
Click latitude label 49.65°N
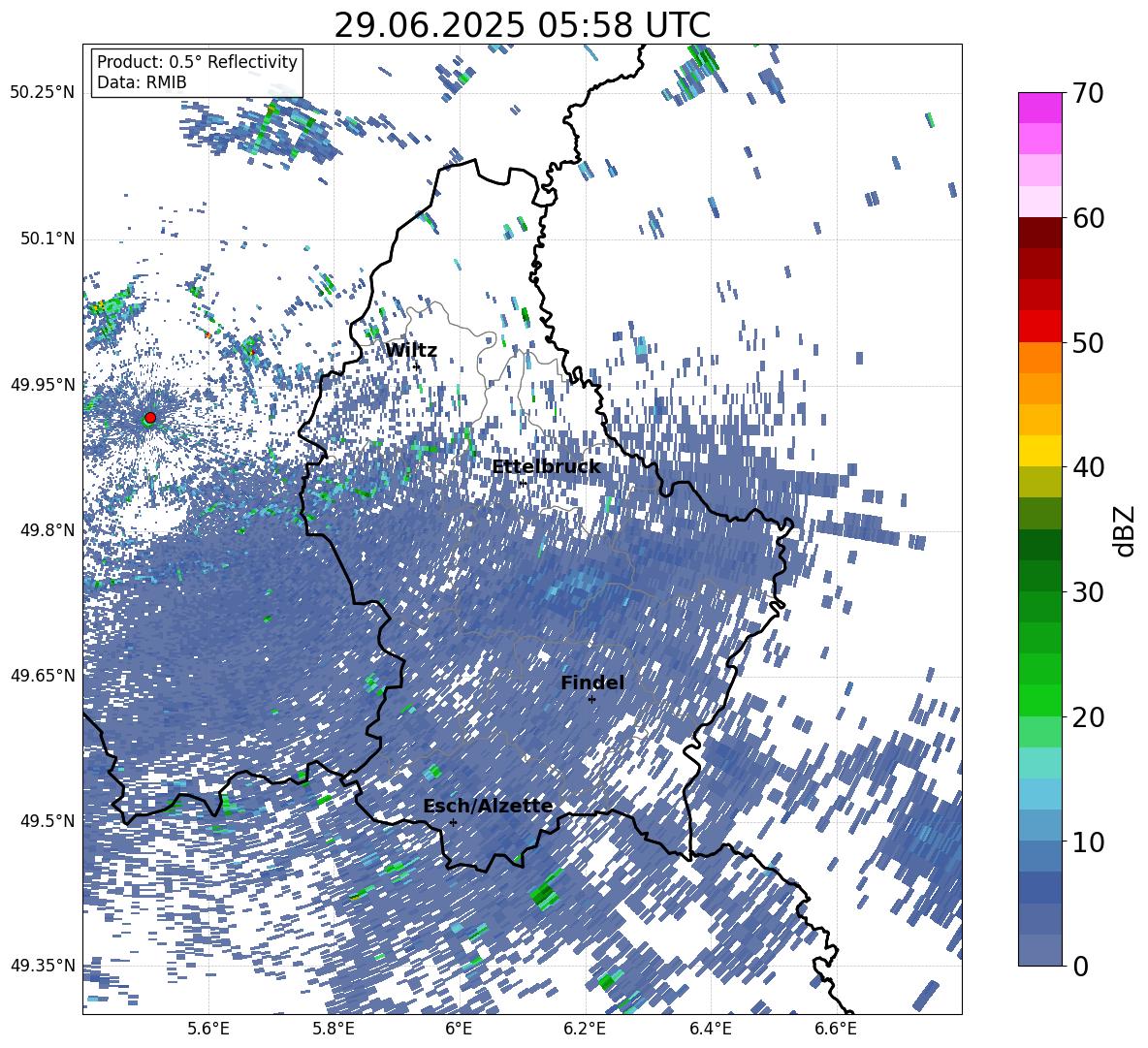tap(43, 675)
